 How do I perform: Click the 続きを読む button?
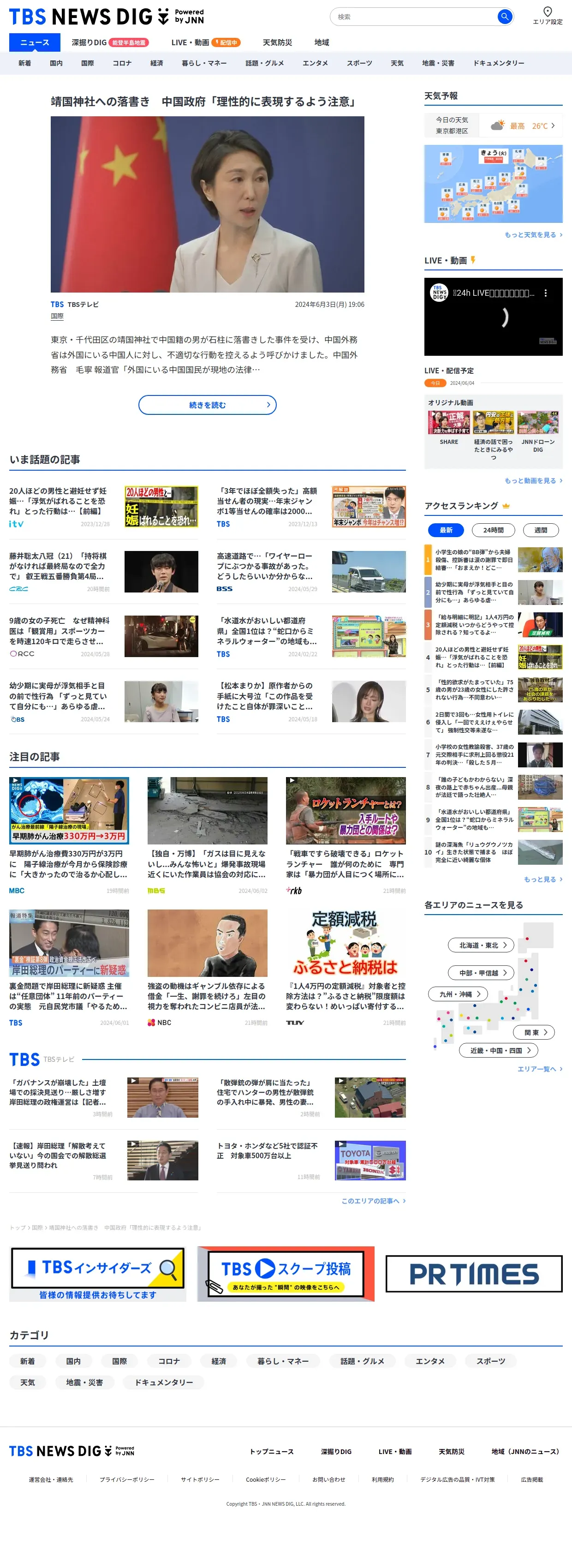pyautogui.click(x=208, y=405)
